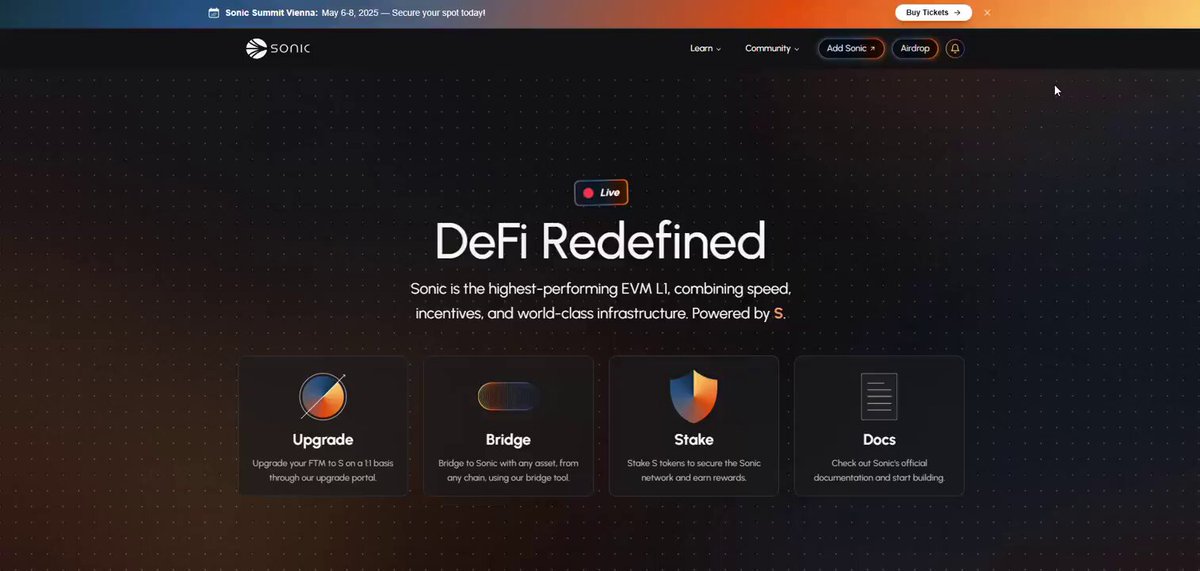Click 'Upgrade your FTM to S' description
This screenshot has width=1200, height=571.
(323, 471)
